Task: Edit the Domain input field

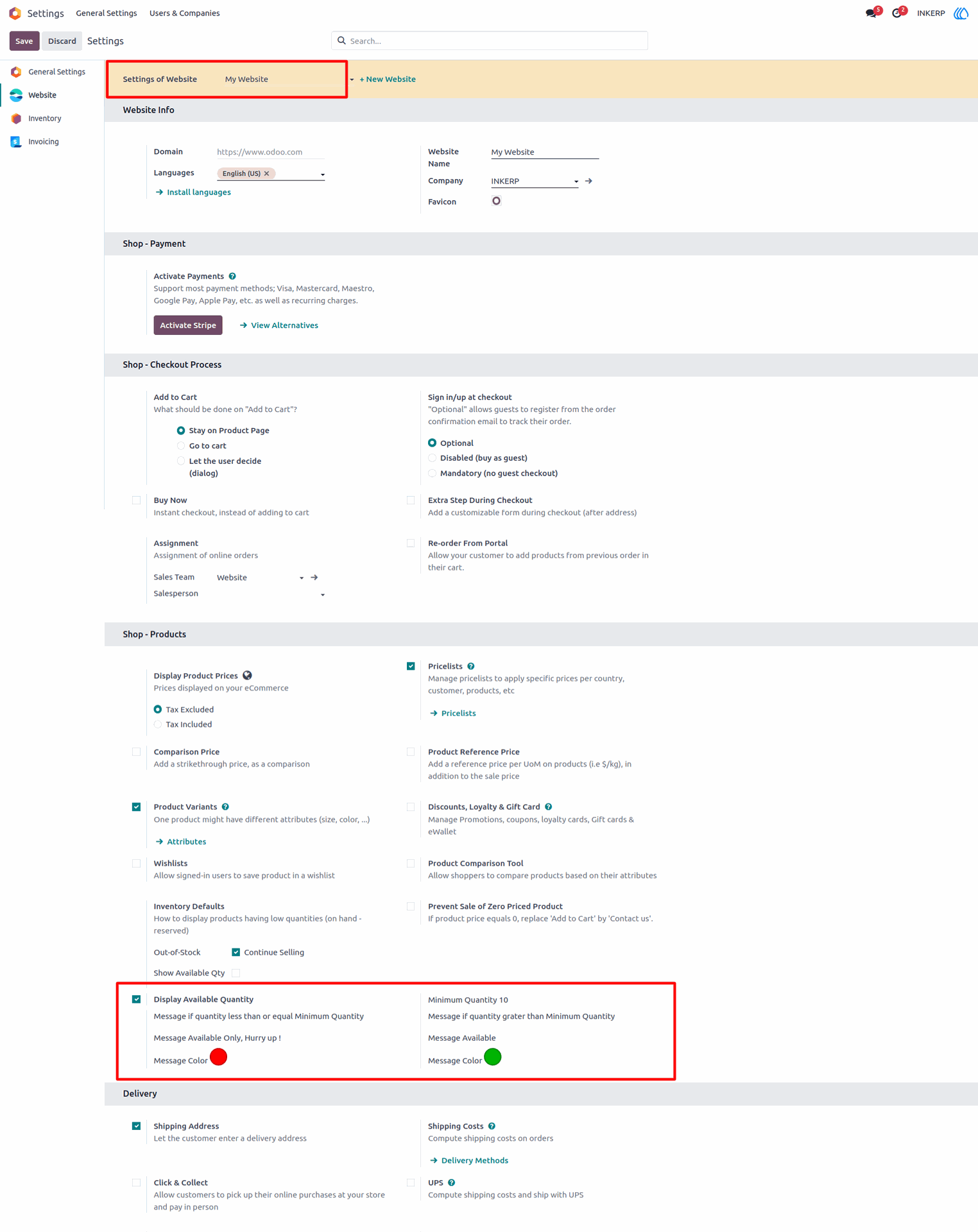Action: 271,152
